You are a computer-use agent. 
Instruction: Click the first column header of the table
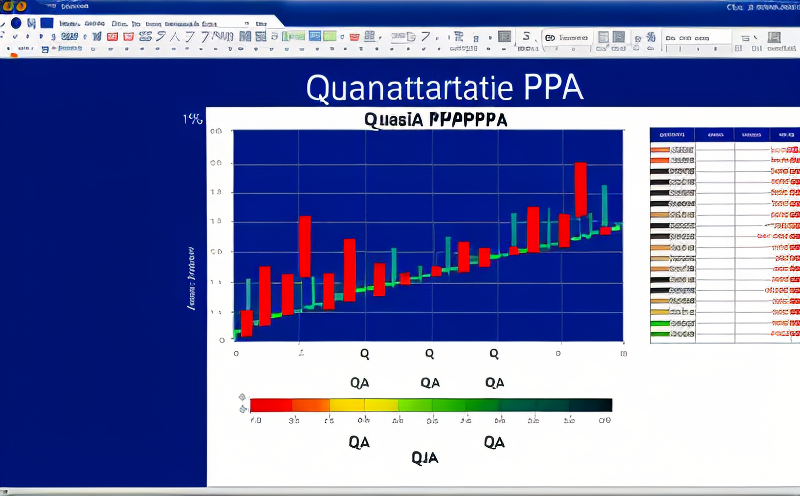672,135
